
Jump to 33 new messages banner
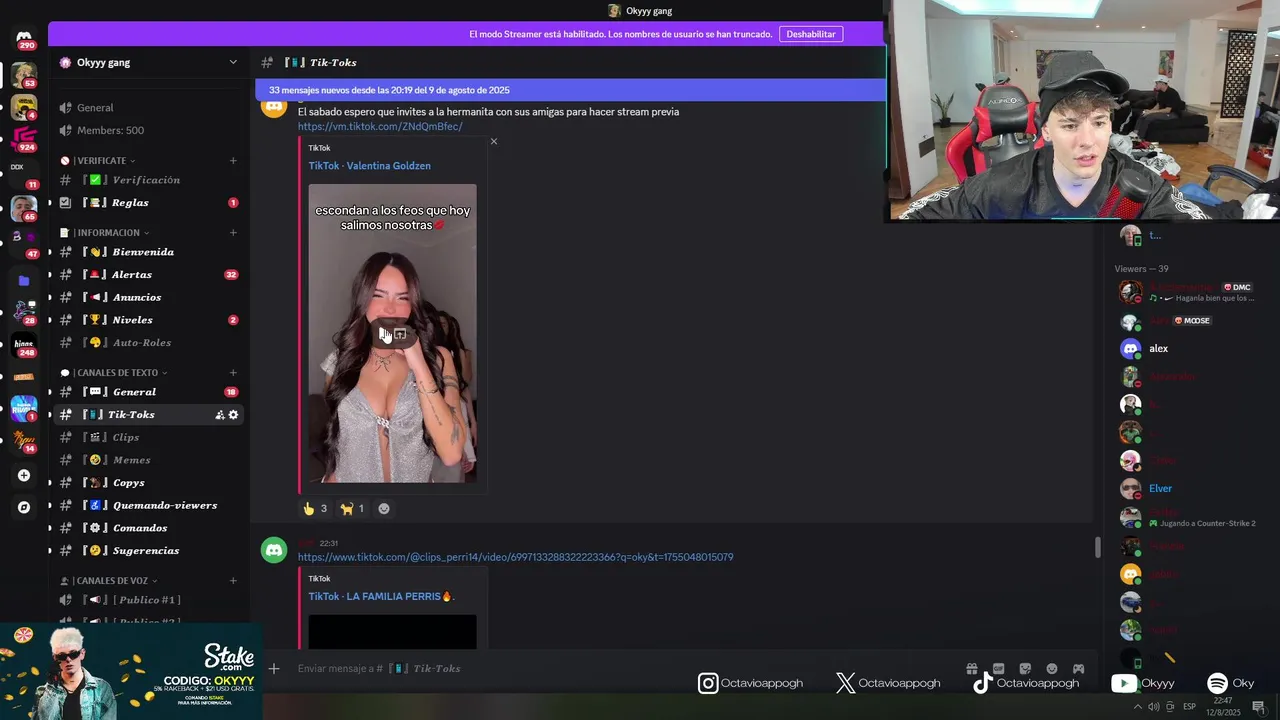tap(570, 90)
